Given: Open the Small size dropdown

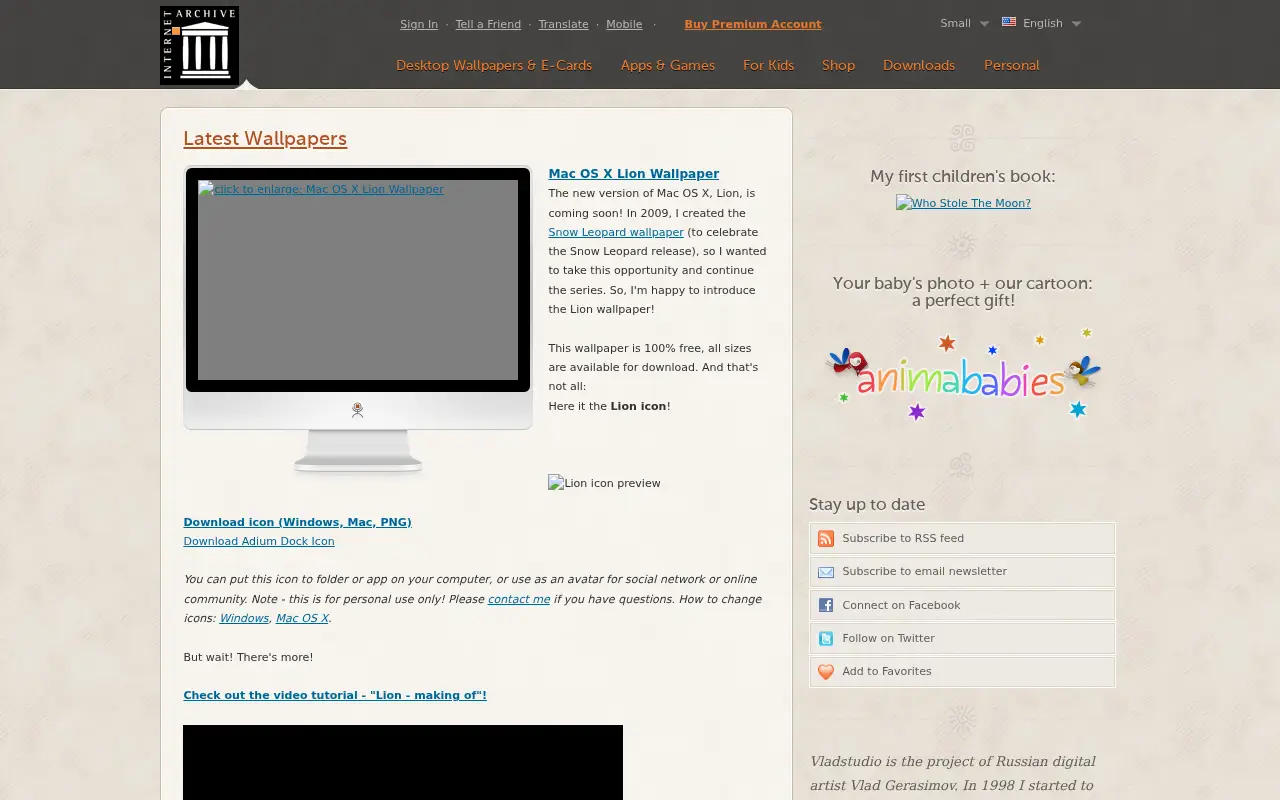Looking at the screenshot, I should point(964,23).
